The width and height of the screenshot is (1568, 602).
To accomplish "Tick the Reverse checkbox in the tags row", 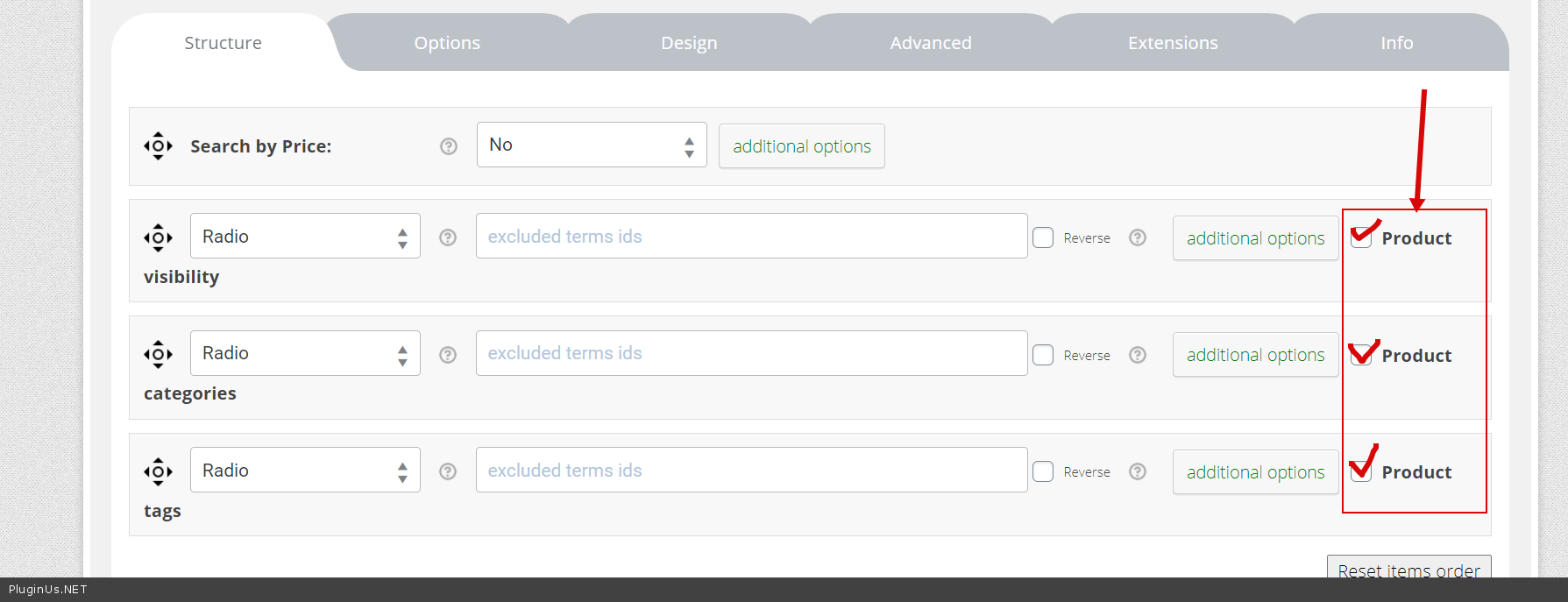I will [1043, 471].
